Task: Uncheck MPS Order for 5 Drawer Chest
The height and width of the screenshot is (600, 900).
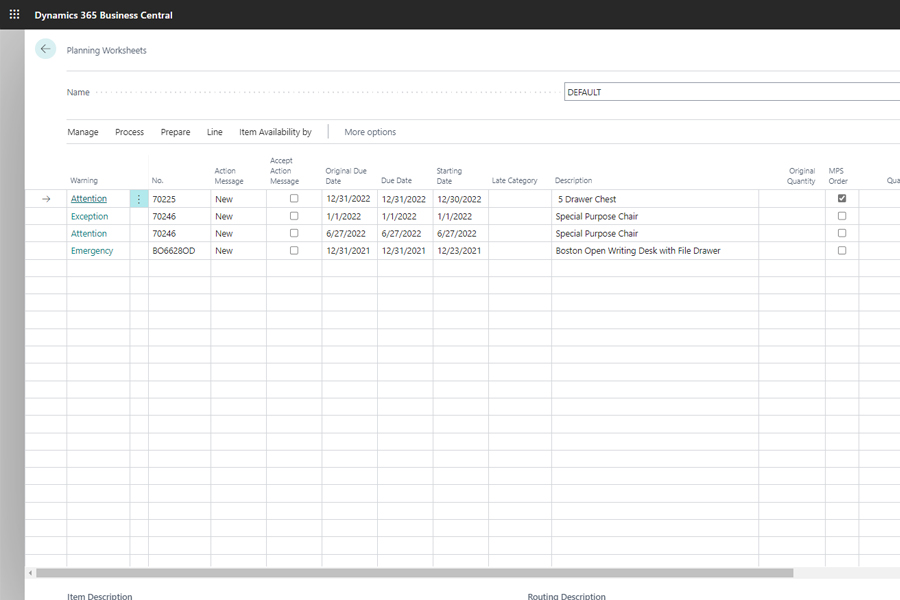Action: coord(841,199)
